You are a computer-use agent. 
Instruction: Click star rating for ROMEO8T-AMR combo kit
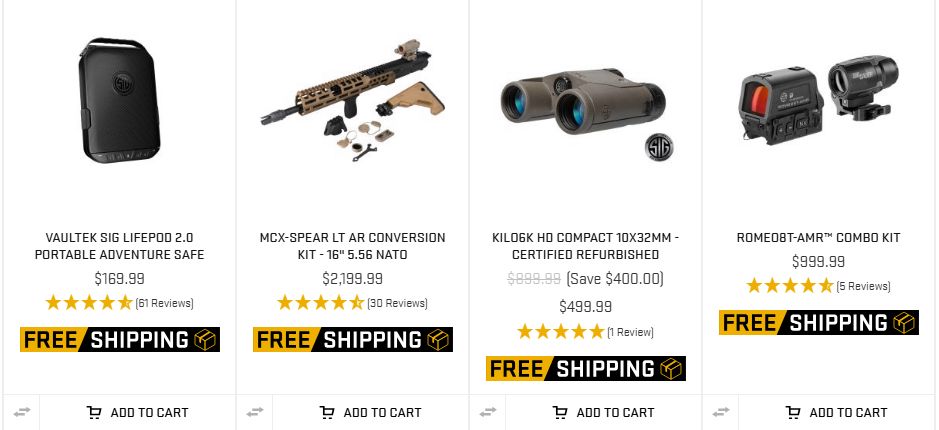click(790, 286)
